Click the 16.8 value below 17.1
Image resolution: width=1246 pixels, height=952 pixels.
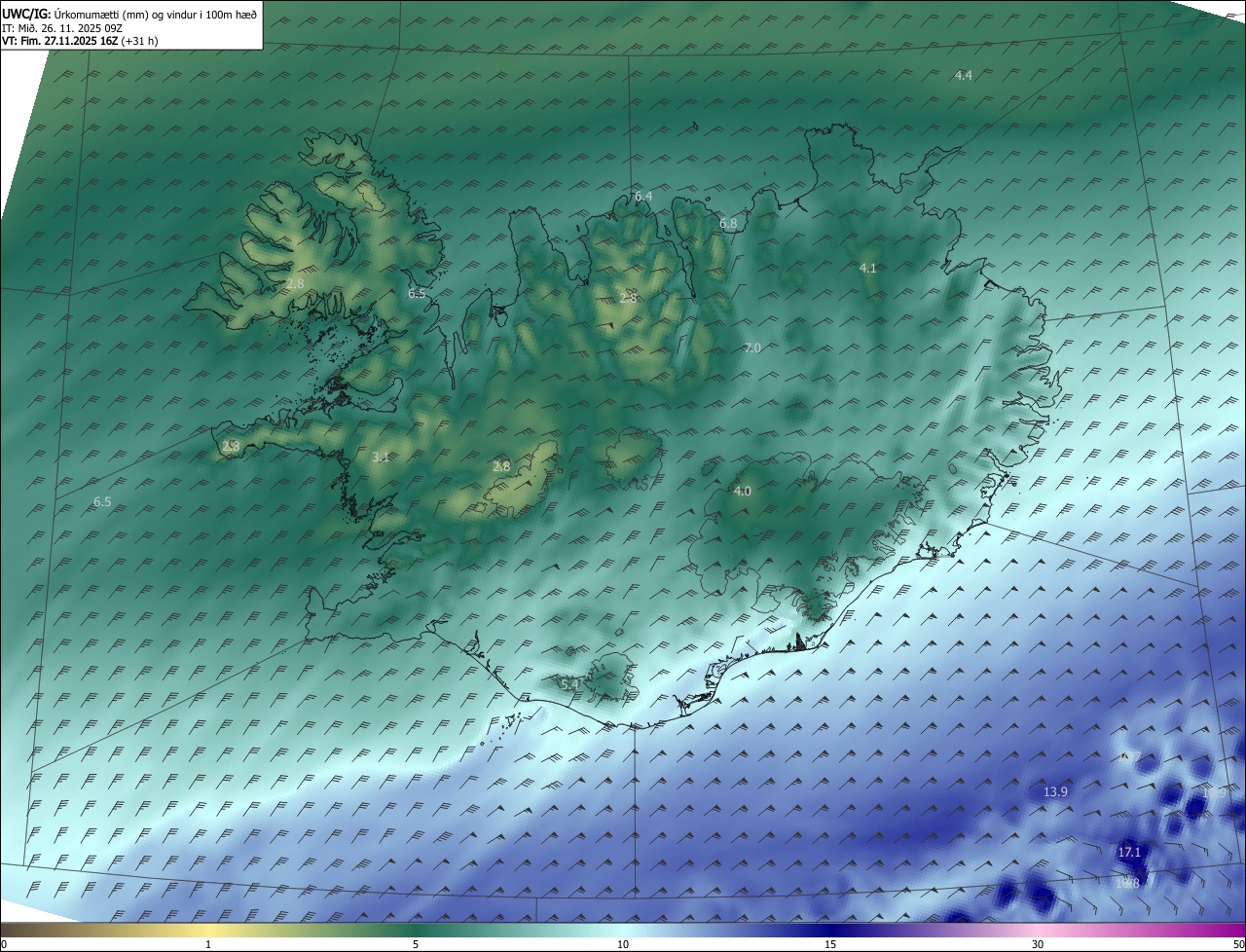[x=1127, y=884]
